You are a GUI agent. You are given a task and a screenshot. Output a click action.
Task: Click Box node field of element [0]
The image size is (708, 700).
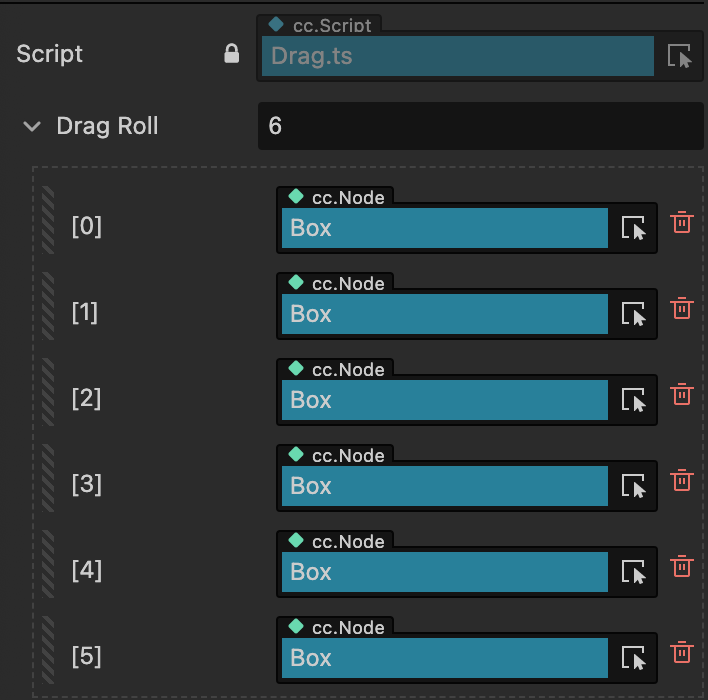coord(444,228)
